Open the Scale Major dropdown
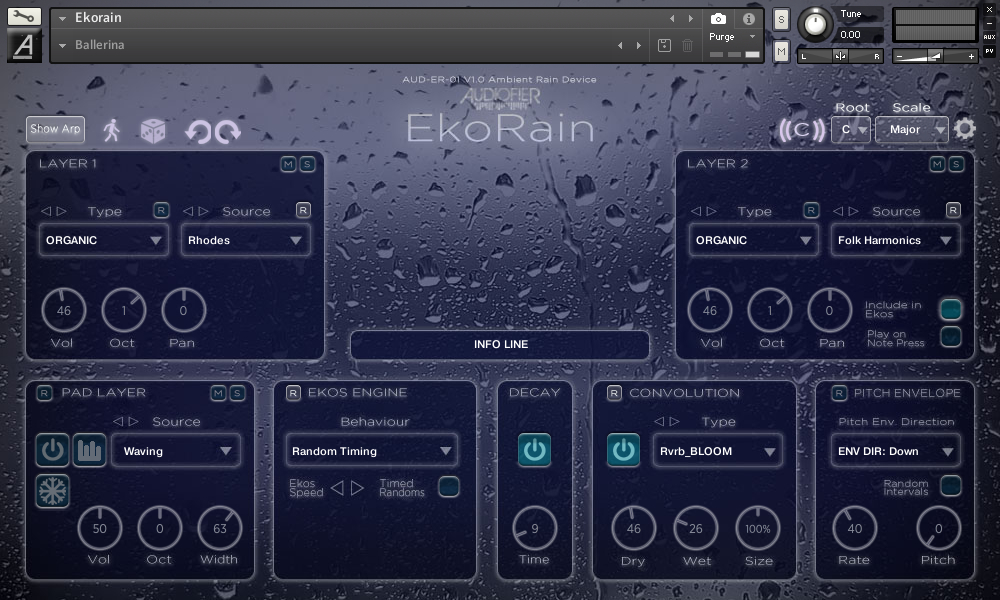1000x600 pixels. (912, 129)
